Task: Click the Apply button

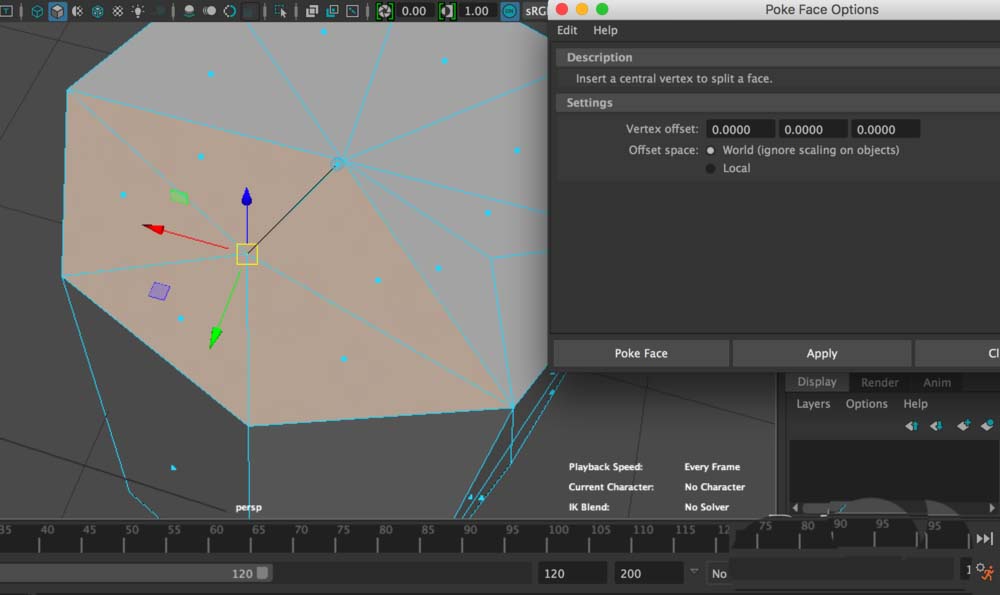Action: (x=821, y=353)
